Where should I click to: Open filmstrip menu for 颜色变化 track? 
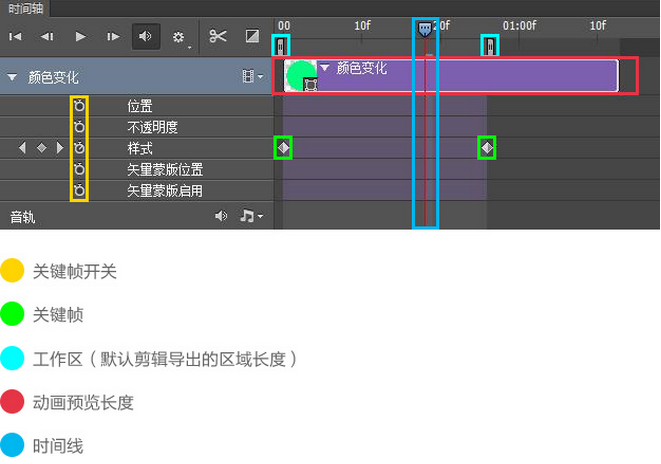coord(253,77)
